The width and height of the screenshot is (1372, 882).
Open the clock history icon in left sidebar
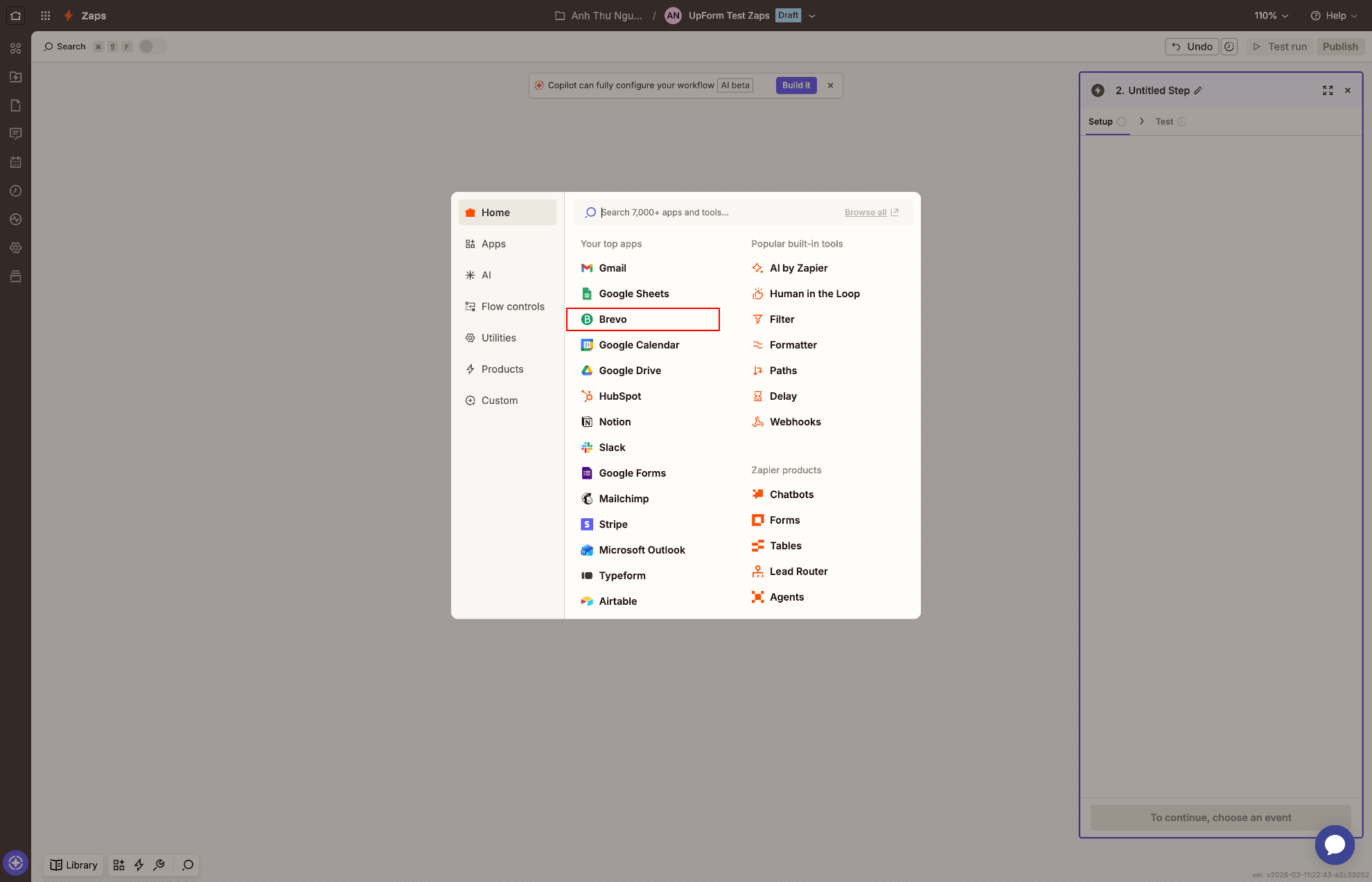(x=15, y=191)
